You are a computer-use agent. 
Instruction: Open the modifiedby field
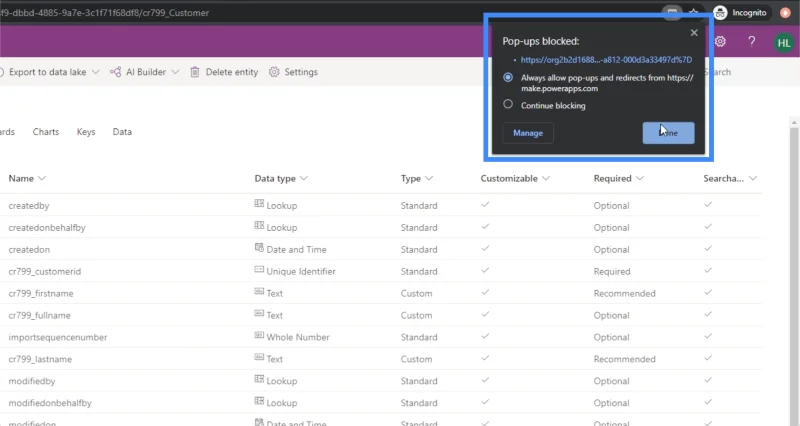click(32, 381)
